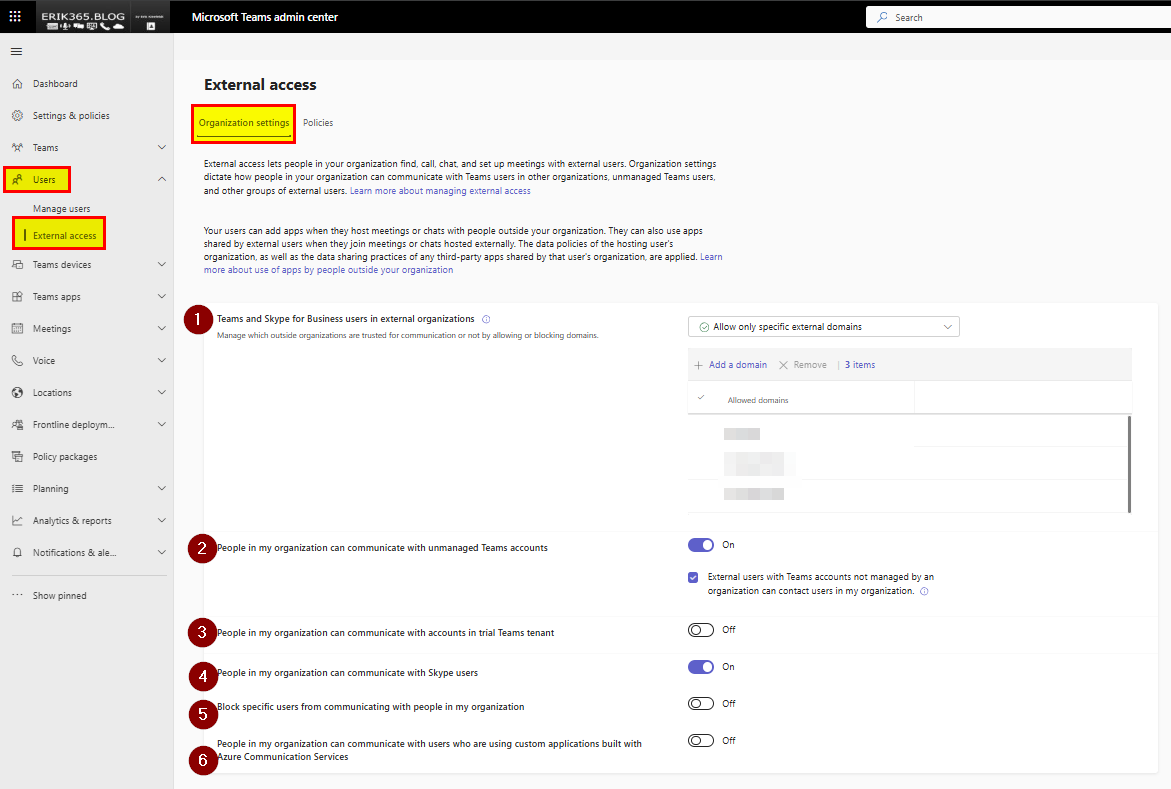Disable Skype users communication toggle
This screenshot has width=1171, height=789.
pyautogui.click(x=700, y=667)
